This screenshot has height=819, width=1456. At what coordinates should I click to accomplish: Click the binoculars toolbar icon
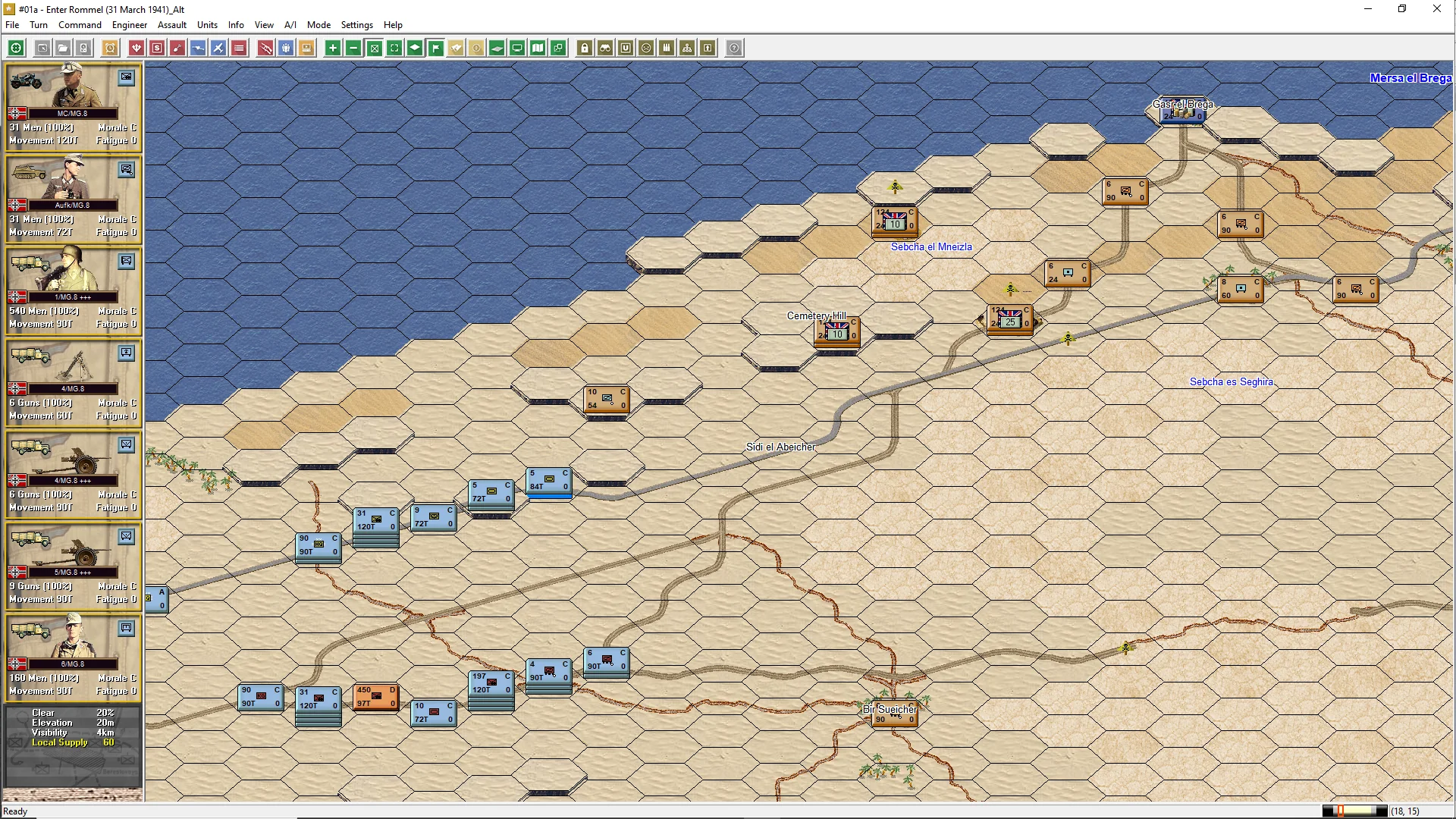coord(605,48)
